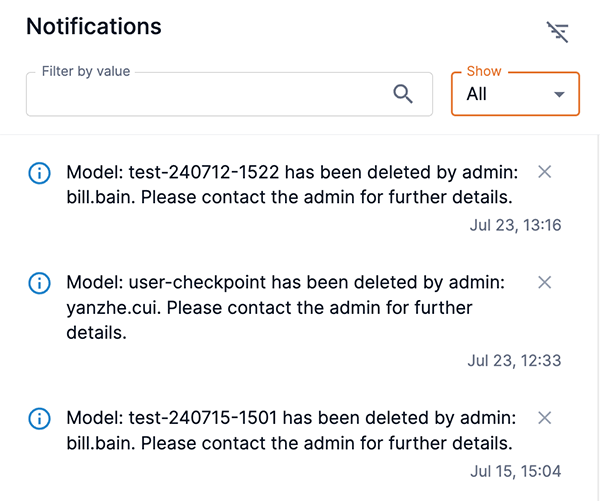The image size is (600, 501).
Task: Click the magnifier search icon
Action: (x=403, y=94)
